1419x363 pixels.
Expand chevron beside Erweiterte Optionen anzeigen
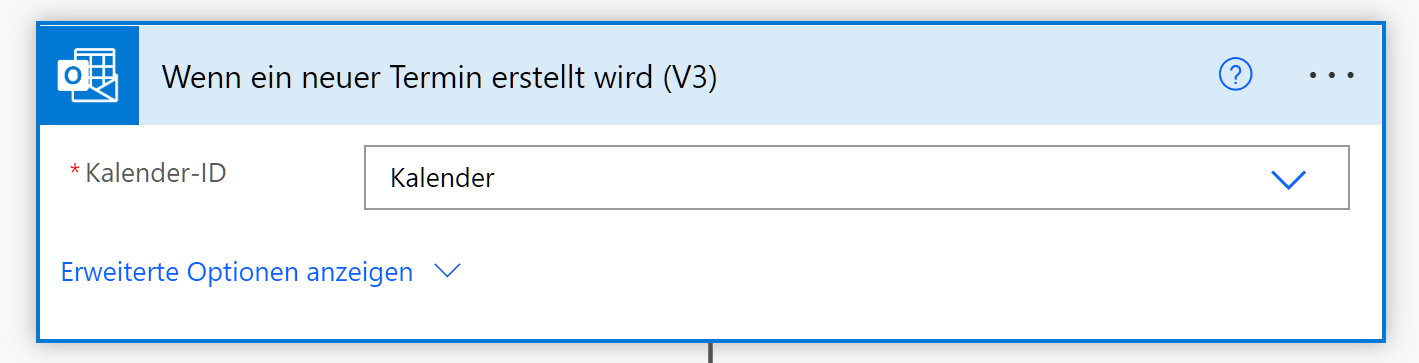point(446,271)
